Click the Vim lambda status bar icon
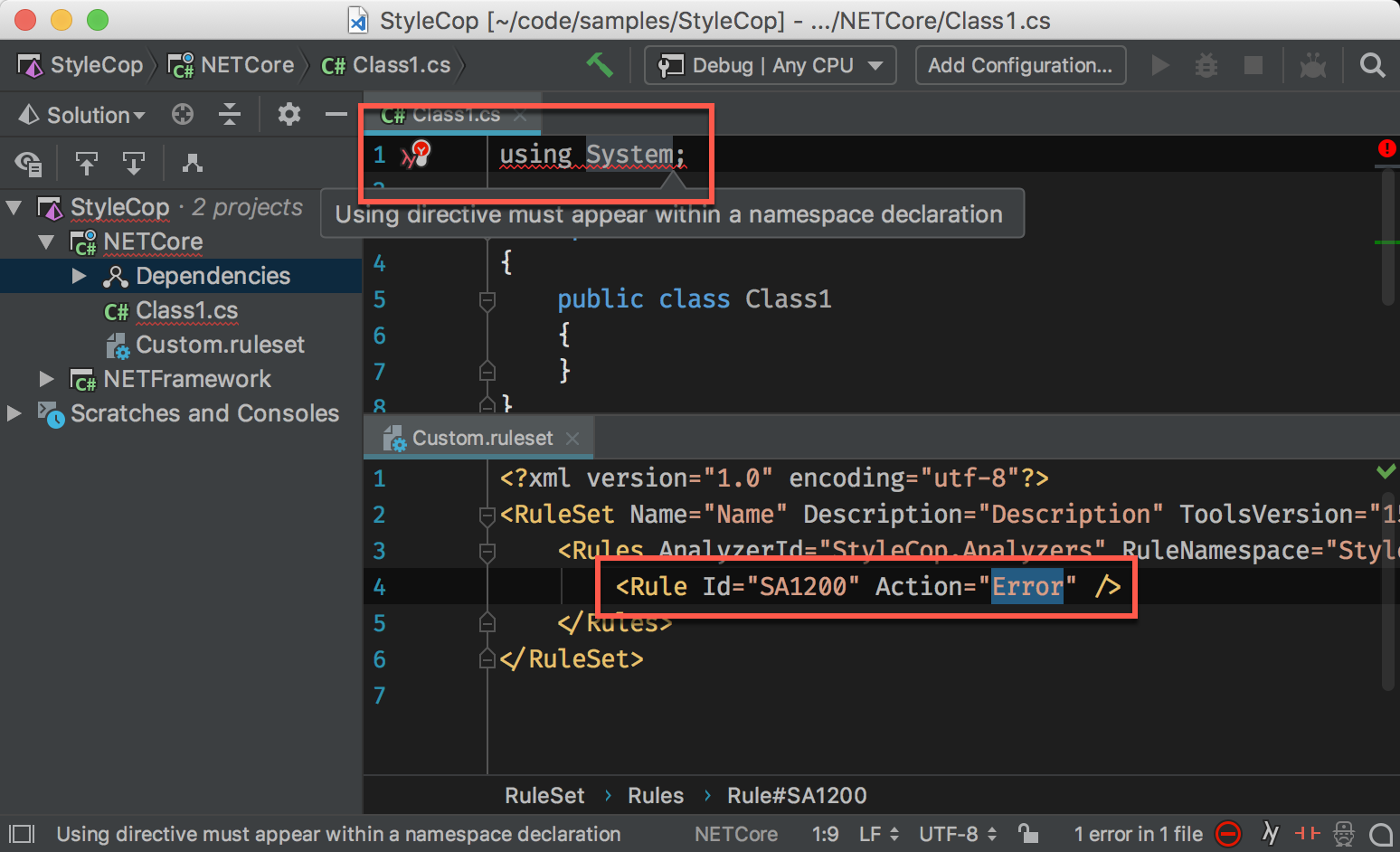Image resolution: width=1400 pixels, height=852 pixels. pos(1271,833)
